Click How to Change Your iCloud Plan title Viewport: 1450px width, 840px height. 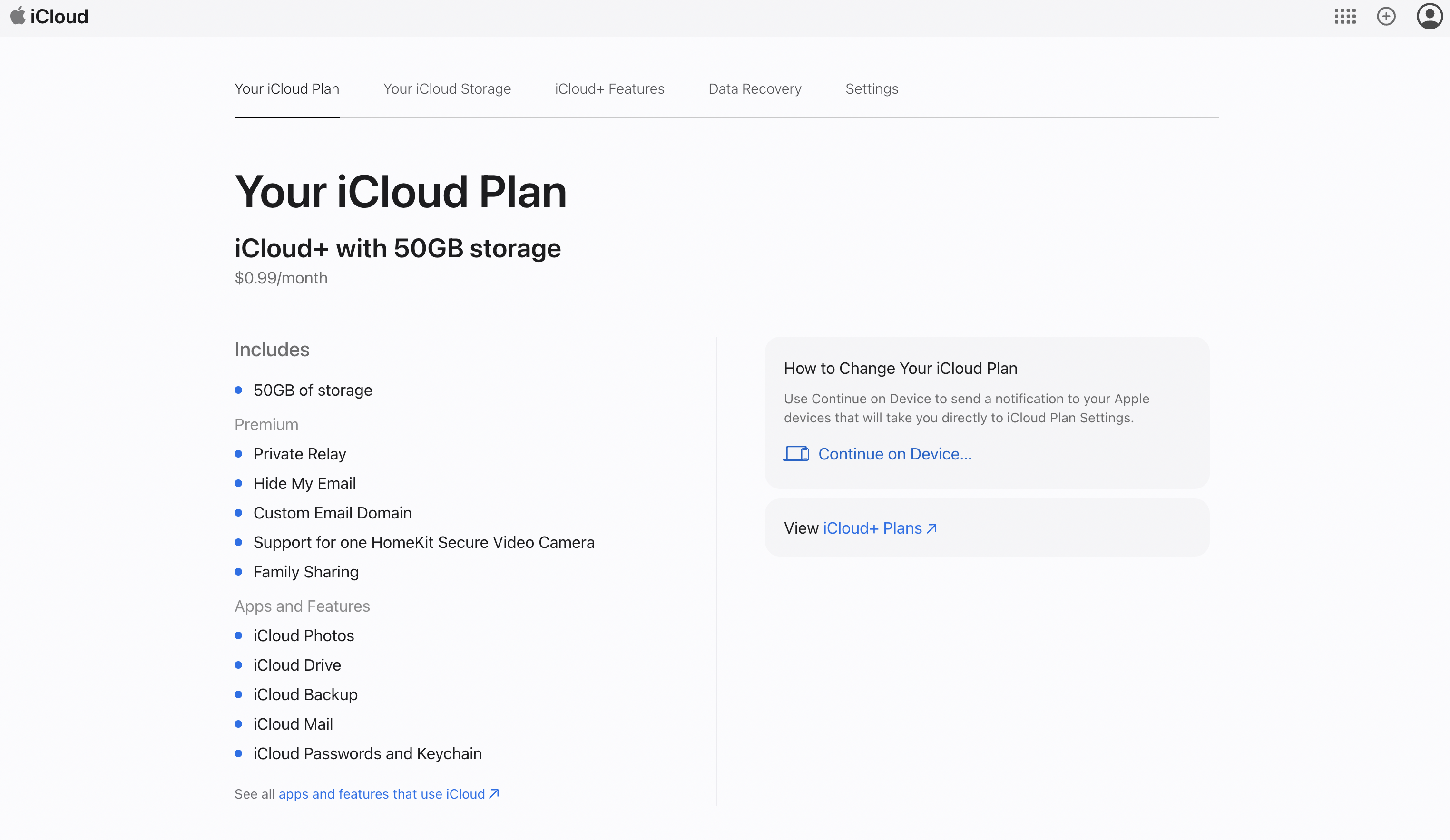(x=900, y=368)
